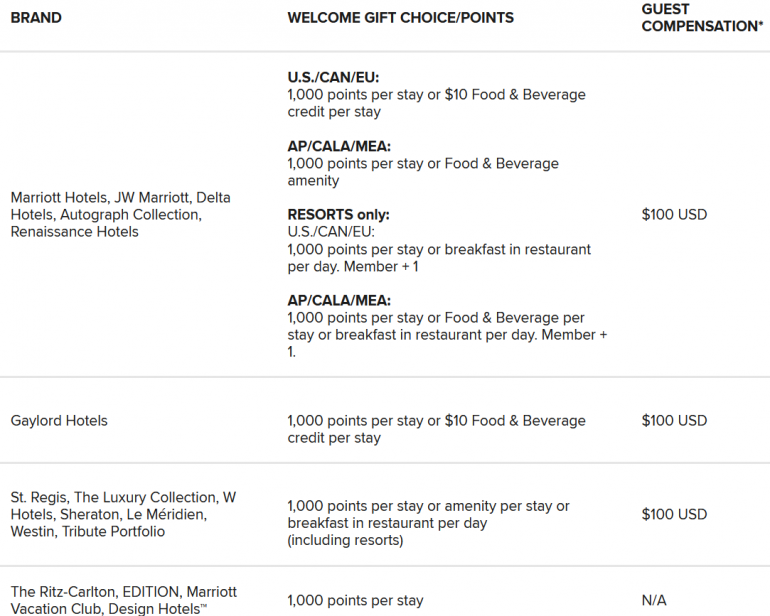Select the bold U.S./CAN/EU heading at top

(x=333, y=77)
